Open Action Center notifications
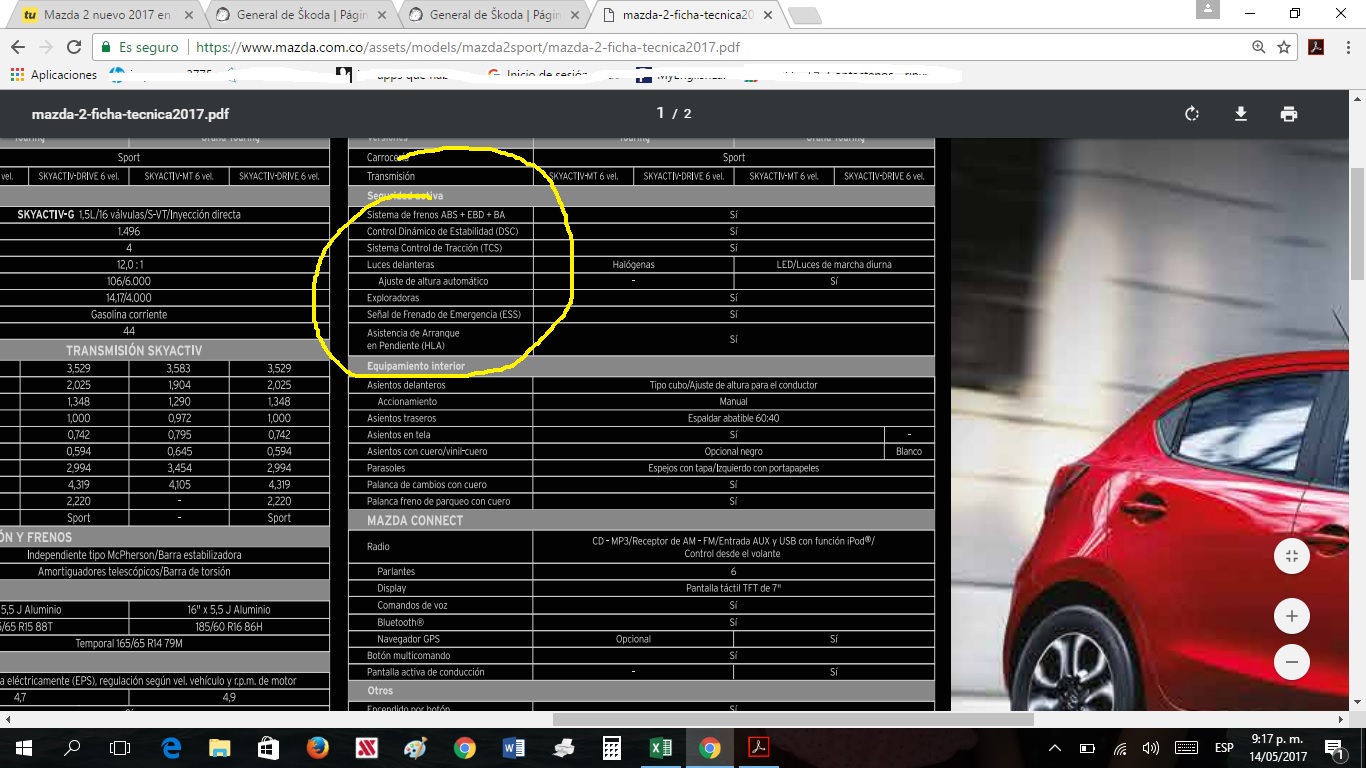Screen dimensions: 1366x768 (1334, 748)
